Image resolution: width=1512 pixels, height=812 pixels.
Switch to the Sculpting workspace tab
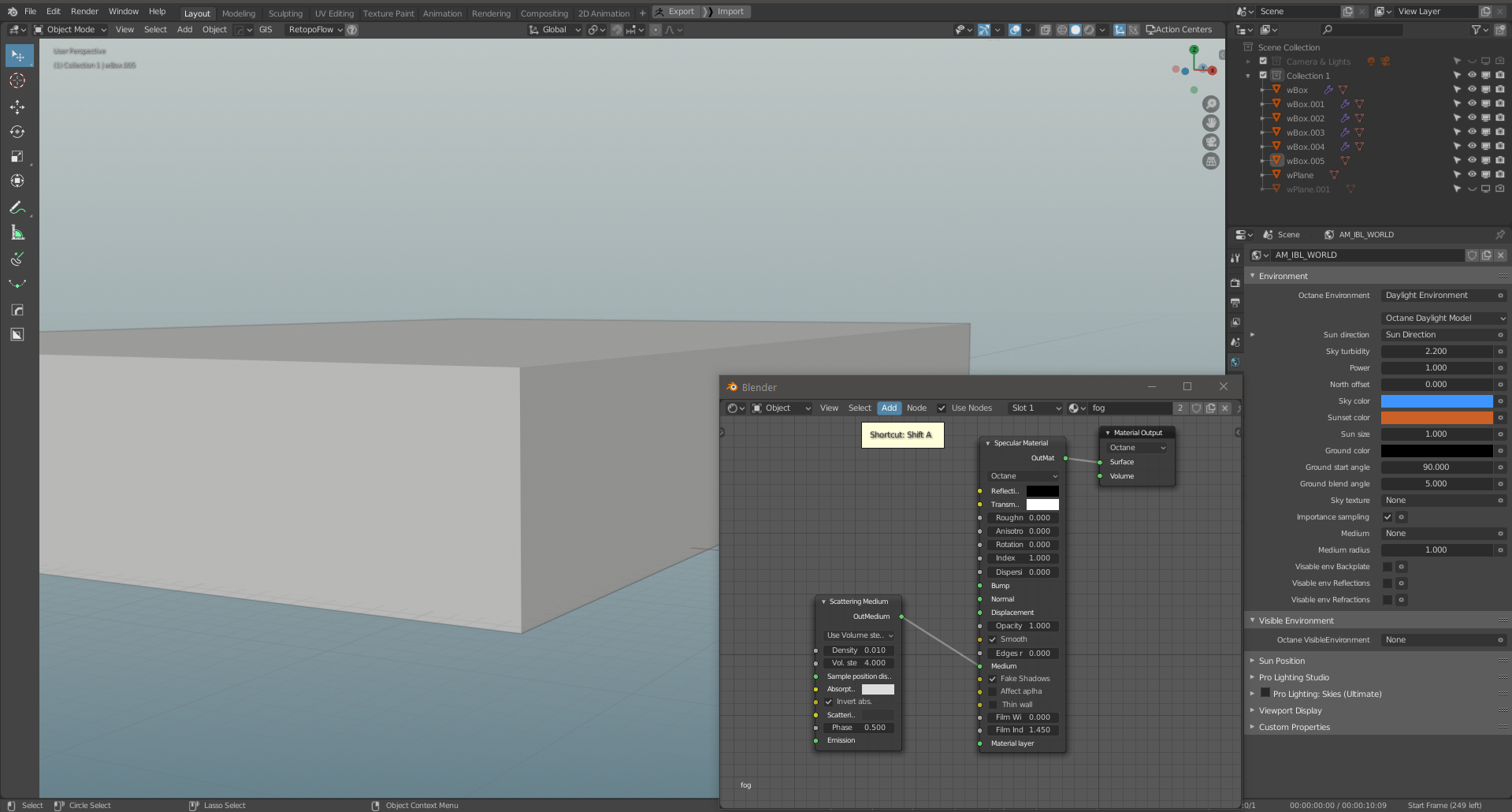[285, 13]
